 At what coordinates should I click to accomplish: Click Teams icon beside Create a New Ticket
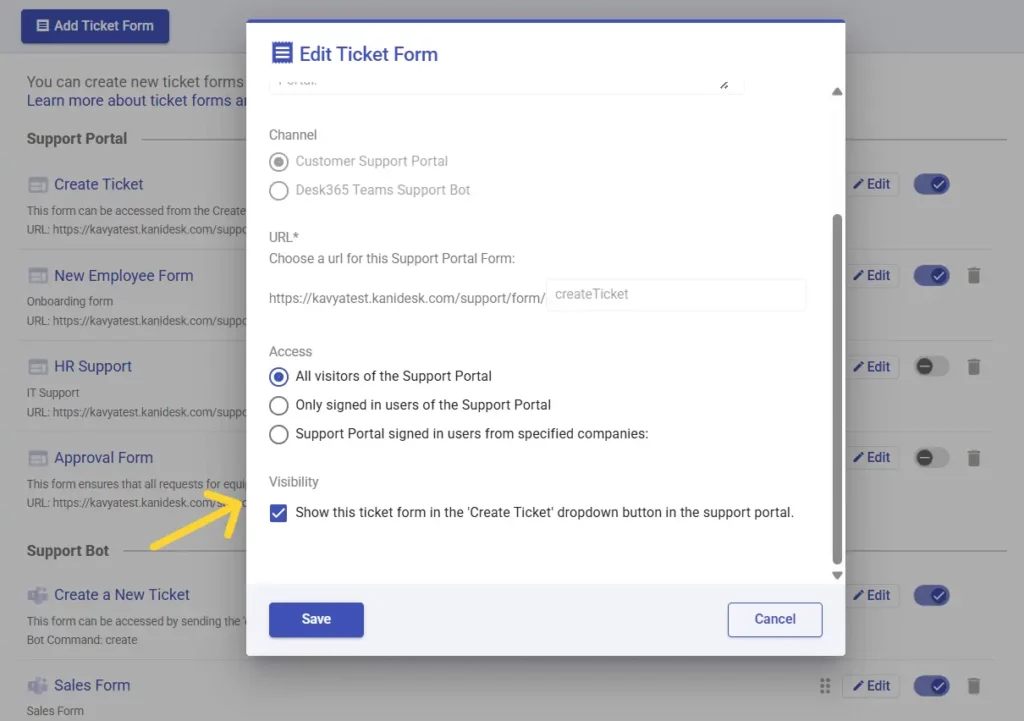point(38,595)
